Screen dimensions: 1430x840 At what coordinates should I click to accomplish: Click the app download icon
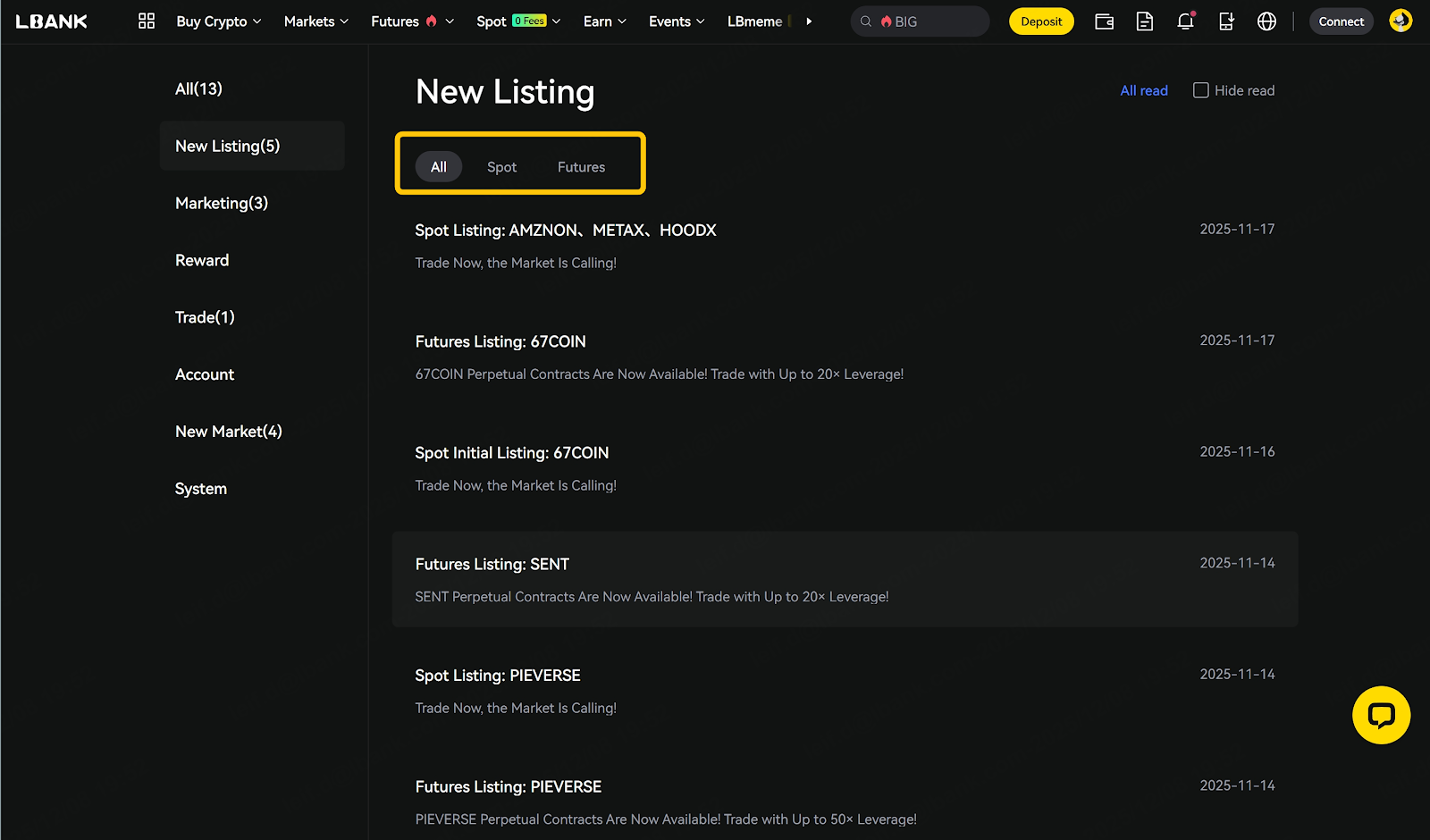(x=1226, y=21)
